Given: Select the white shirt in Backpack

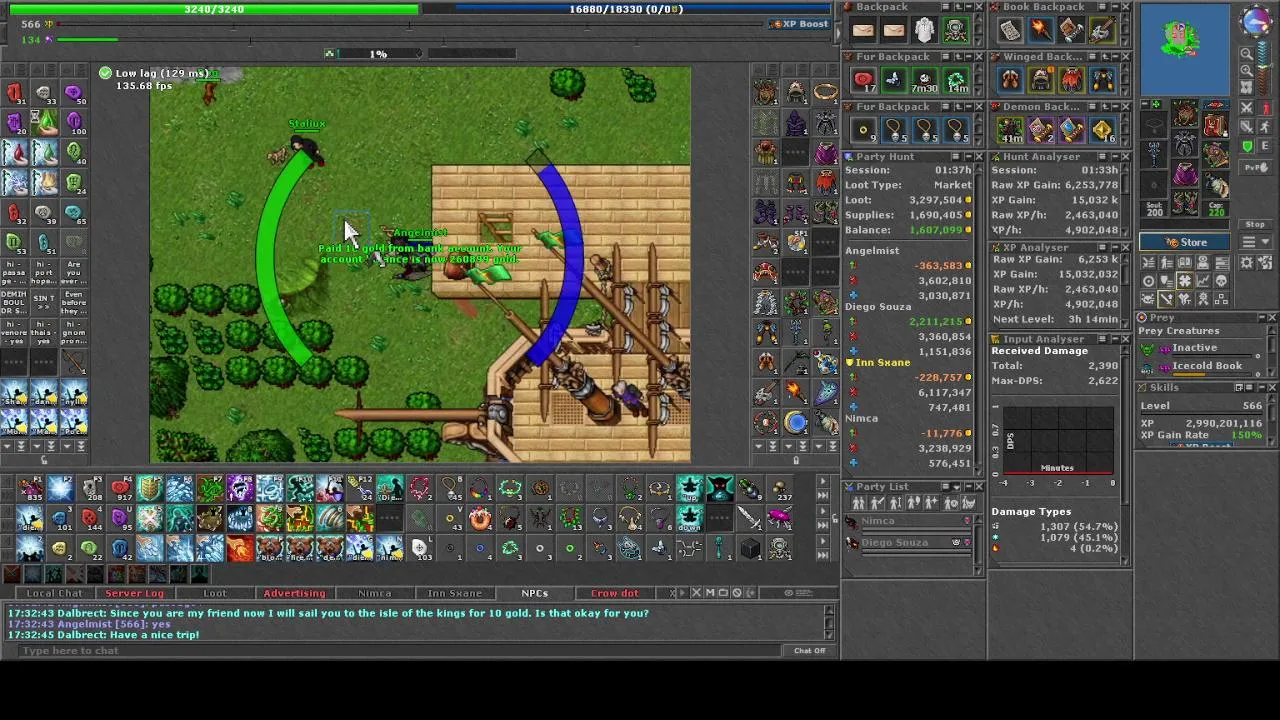Looking at the screenshot, I should click(x=924, y=30).
